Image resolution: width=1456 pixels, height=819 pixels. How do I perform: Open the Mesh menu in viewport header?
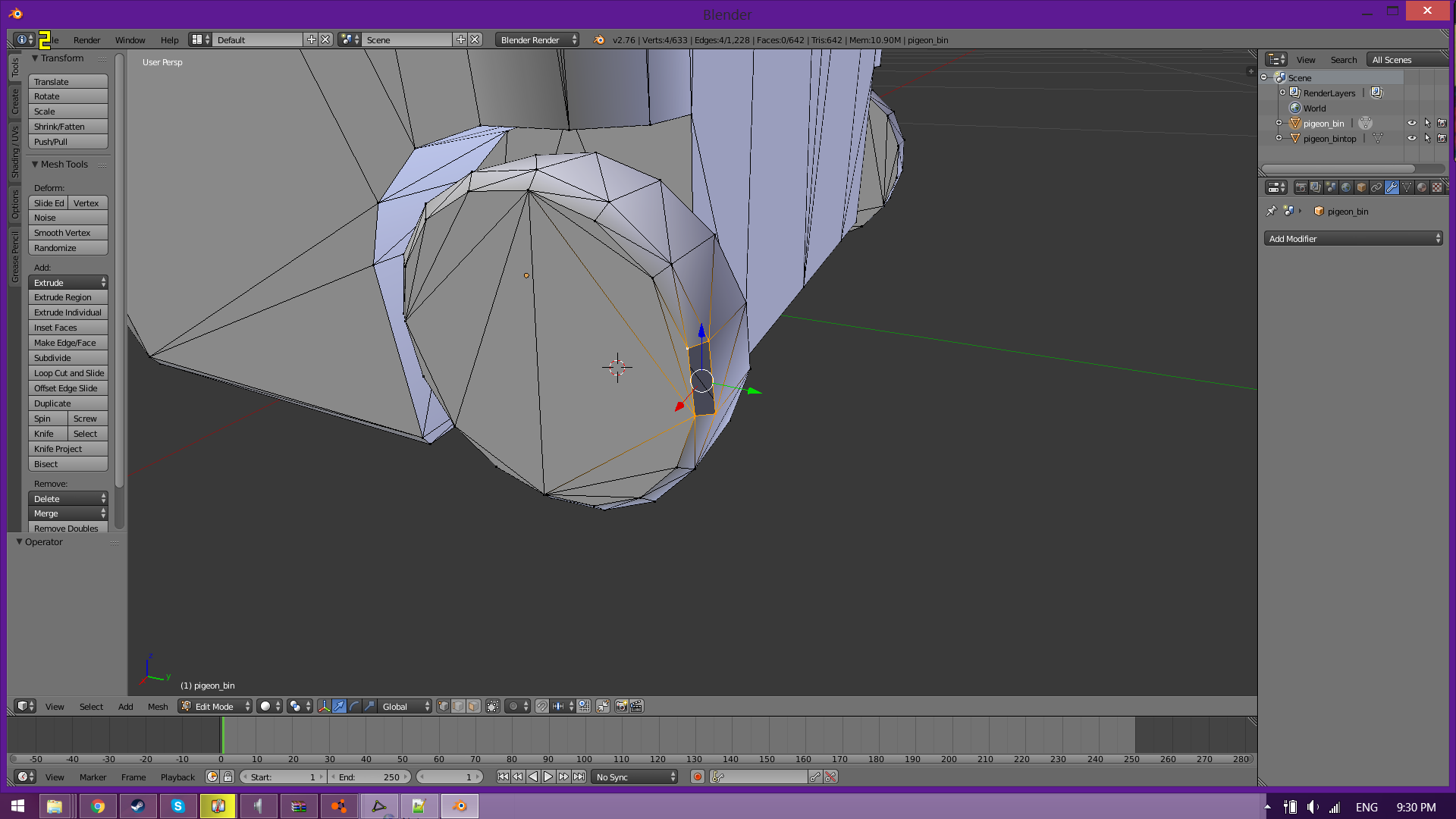pyautogui.click(x=158, y=706)
